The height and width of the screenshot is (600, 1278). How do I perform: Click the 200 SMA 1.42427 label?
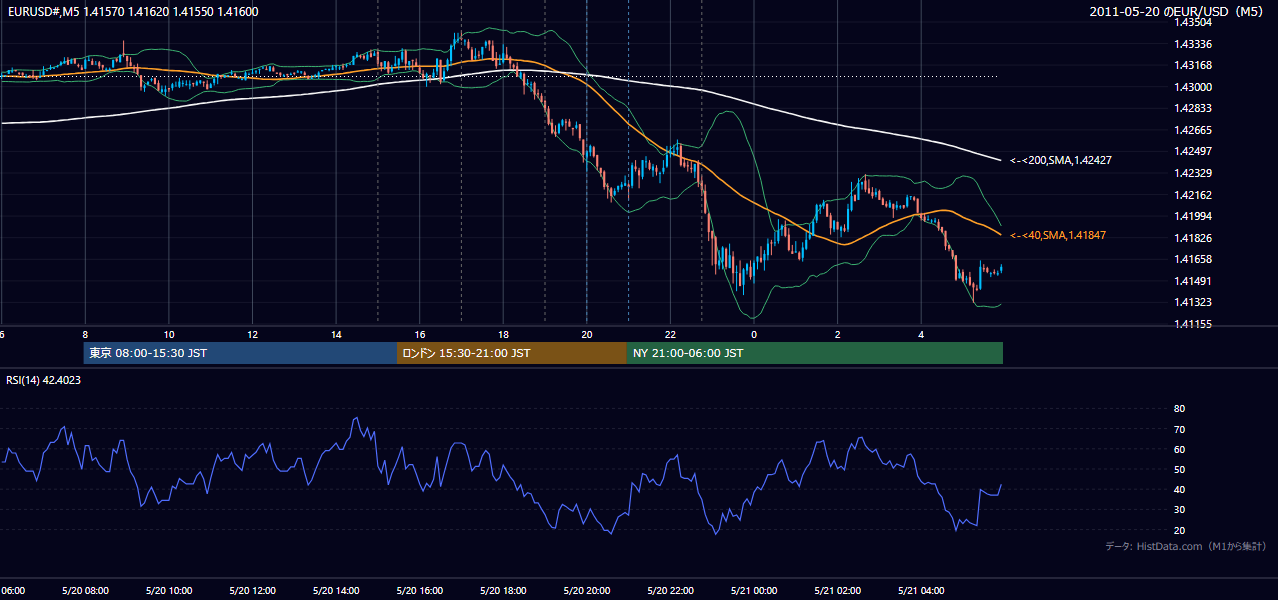(1061, 160)
